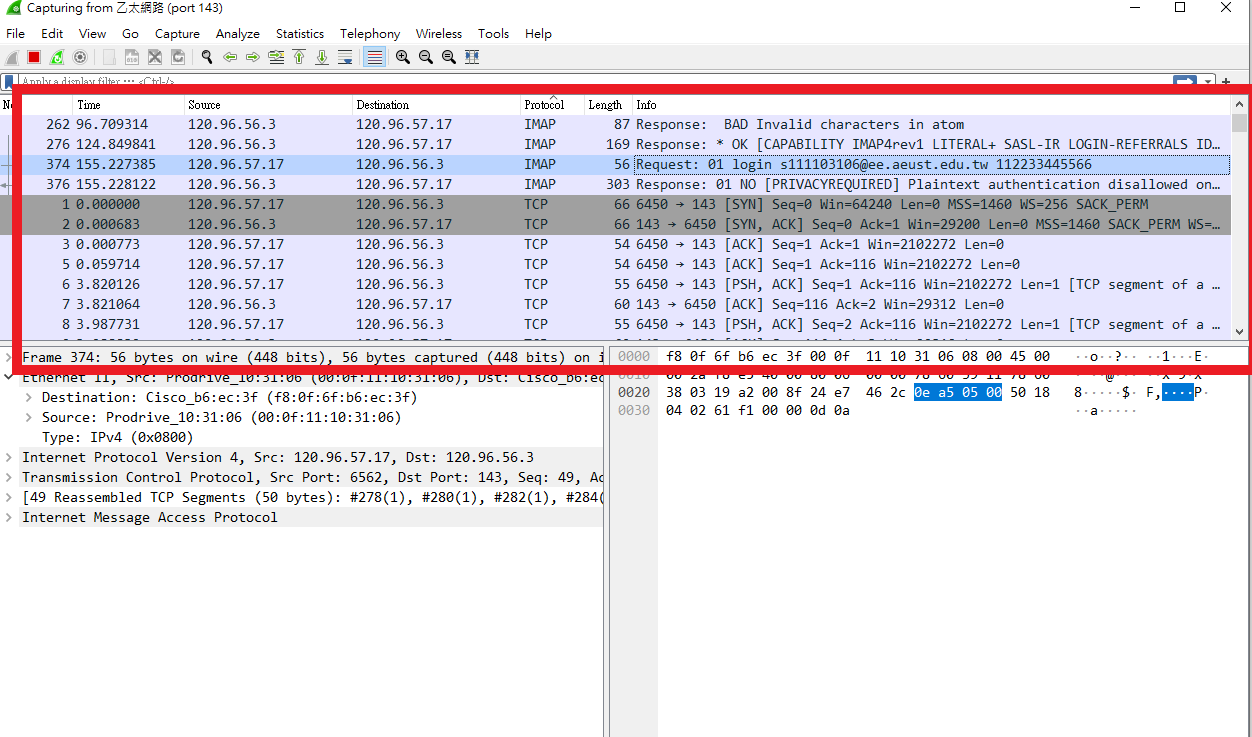The height and width of the screenshot is (737, 1252).
Task: Expand Transmission Control Protocol details
Action: [x=9, y=477]
